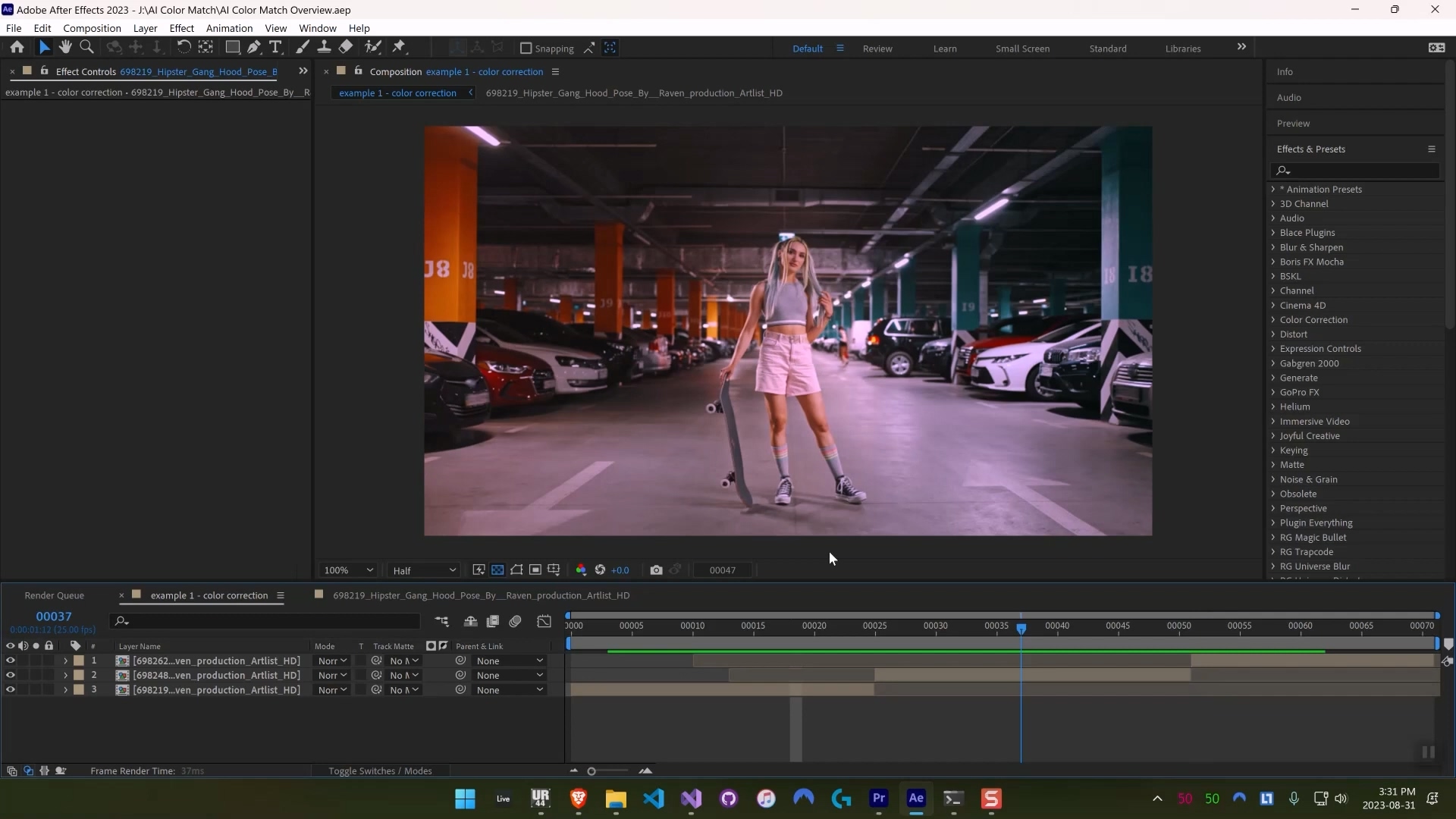Toggle visibility of layer 3
1456x819 pixels.
pos(11,690)
